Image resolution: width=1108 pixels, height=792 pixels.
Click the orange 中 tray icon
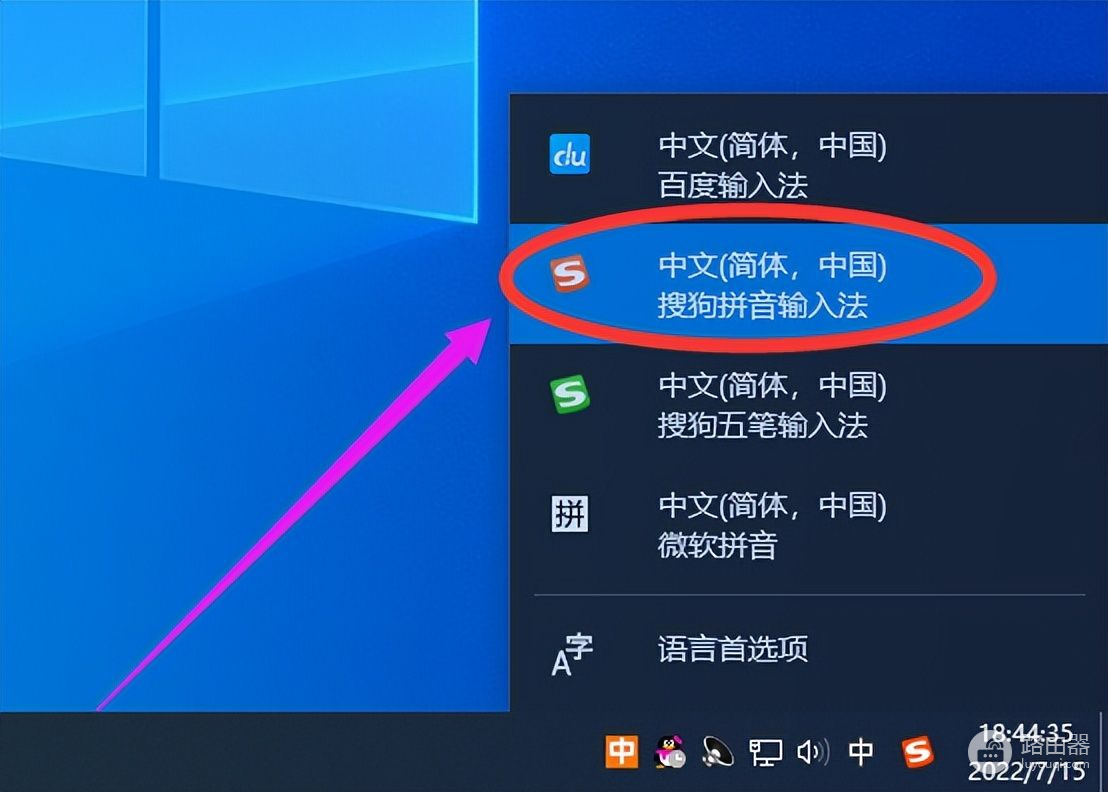(621, 751)
